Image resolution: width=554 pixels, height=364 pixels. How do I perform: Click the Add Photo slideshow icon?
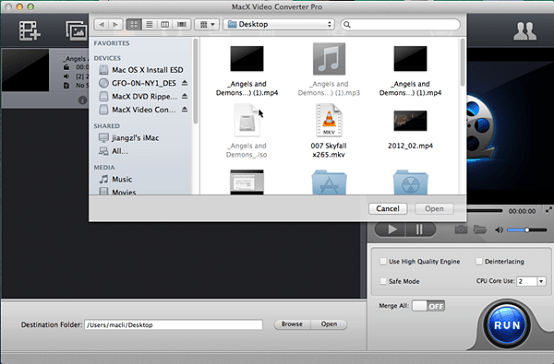coord(77,31)
